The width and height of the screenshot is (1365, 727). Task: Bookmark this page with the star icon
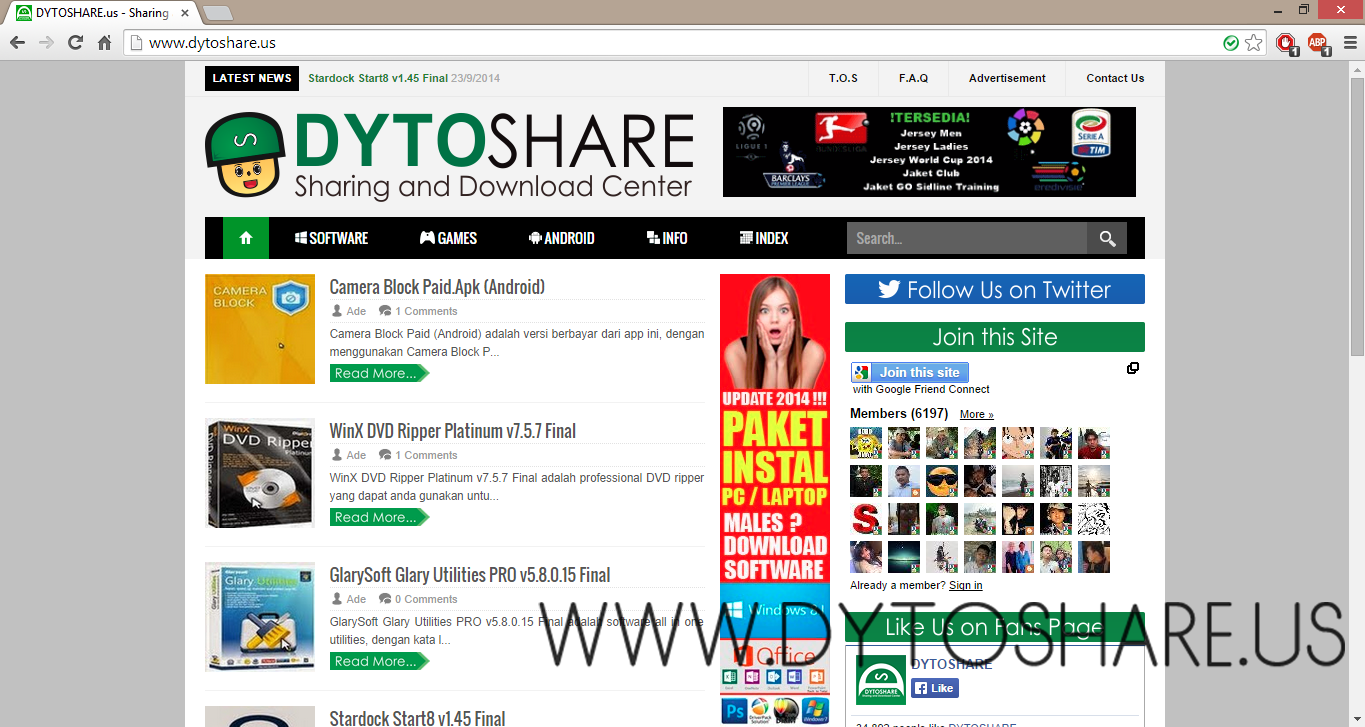click(1253, 43)
